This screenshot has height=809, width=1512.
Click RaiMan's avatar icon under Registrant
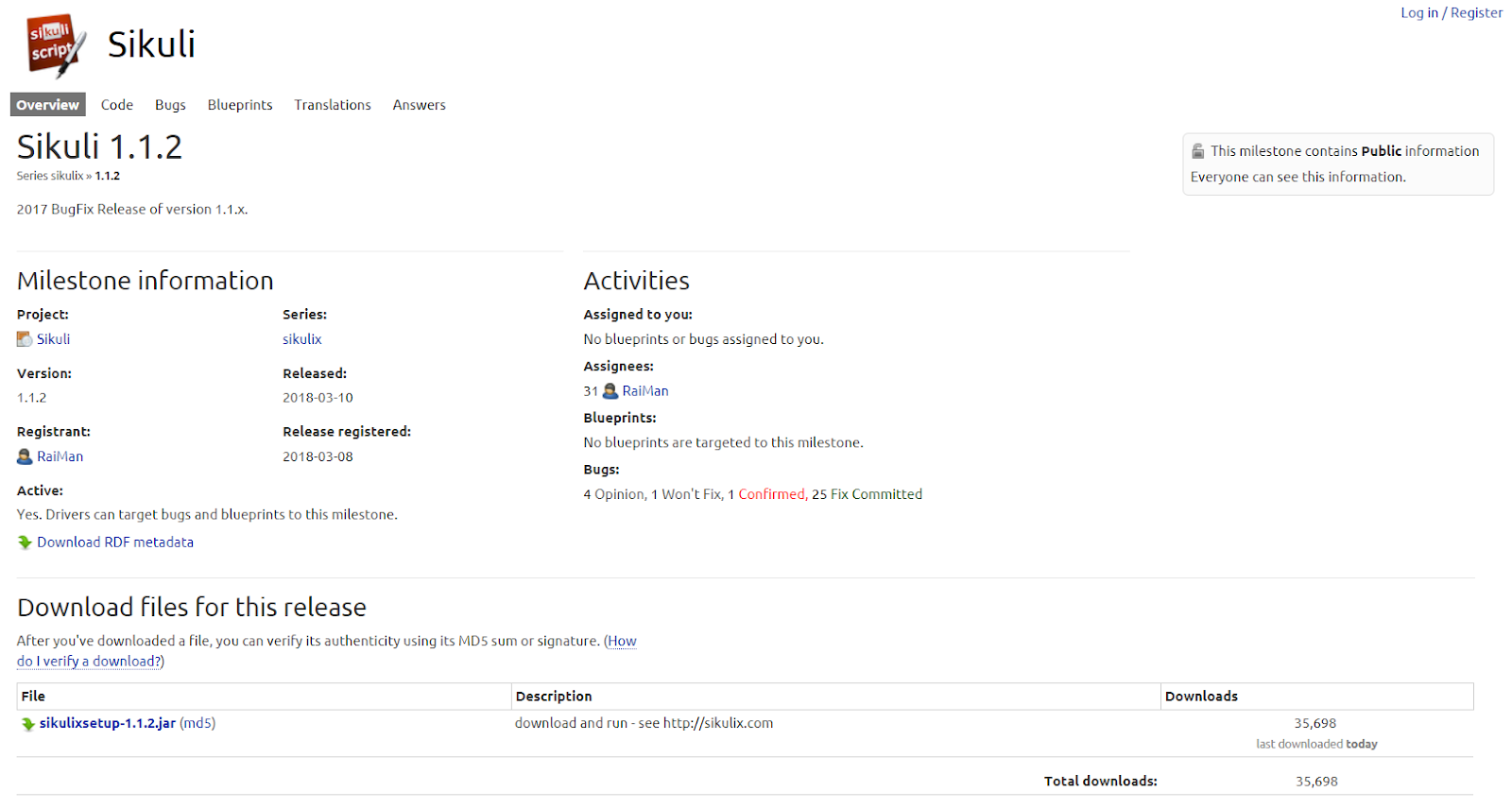point(25,456)
